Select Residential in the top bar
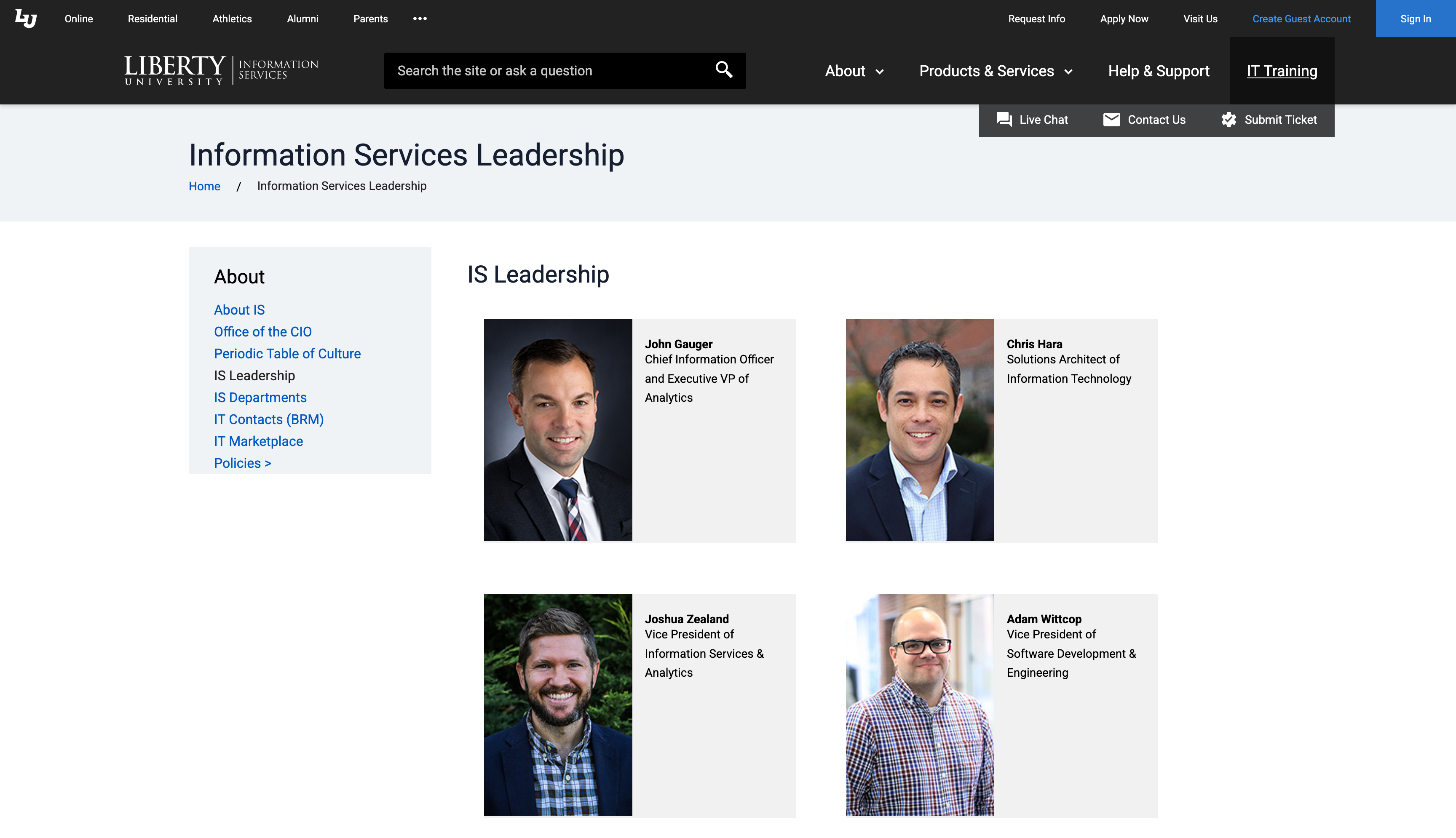This screenshot has height=838, width=1456. [153, 19]
